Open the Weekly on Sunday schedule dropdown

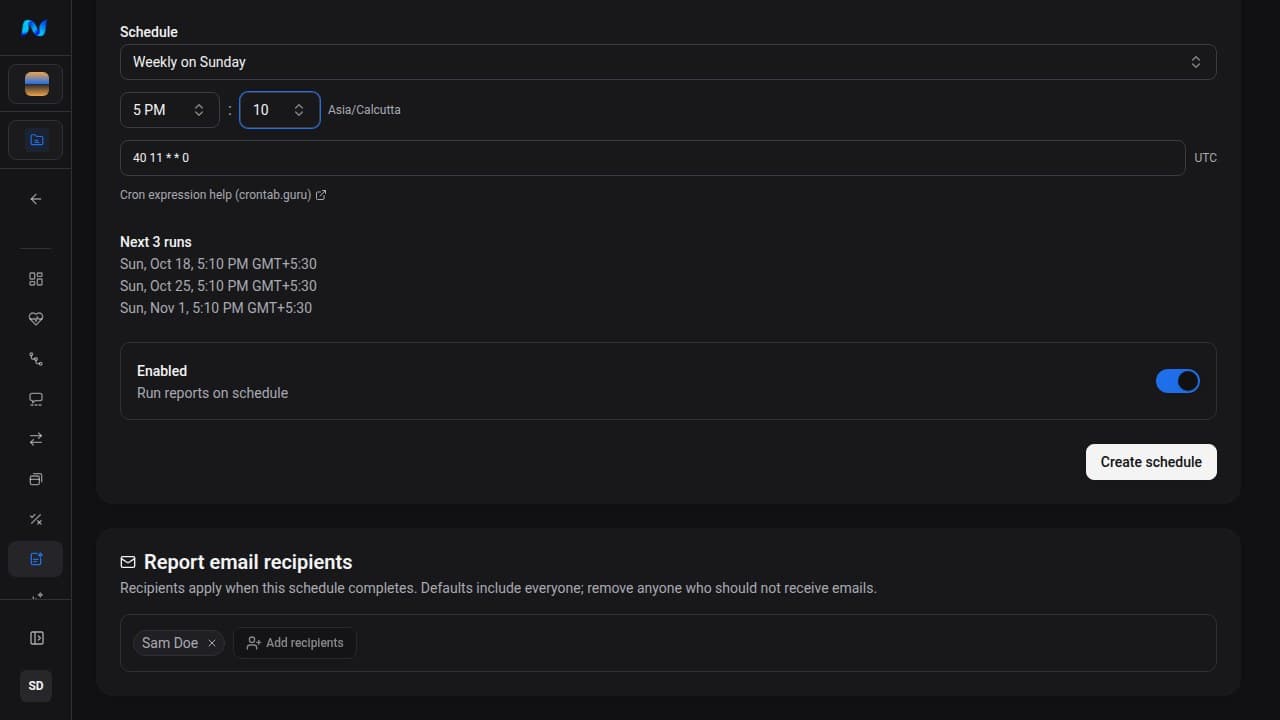[668, 62]
